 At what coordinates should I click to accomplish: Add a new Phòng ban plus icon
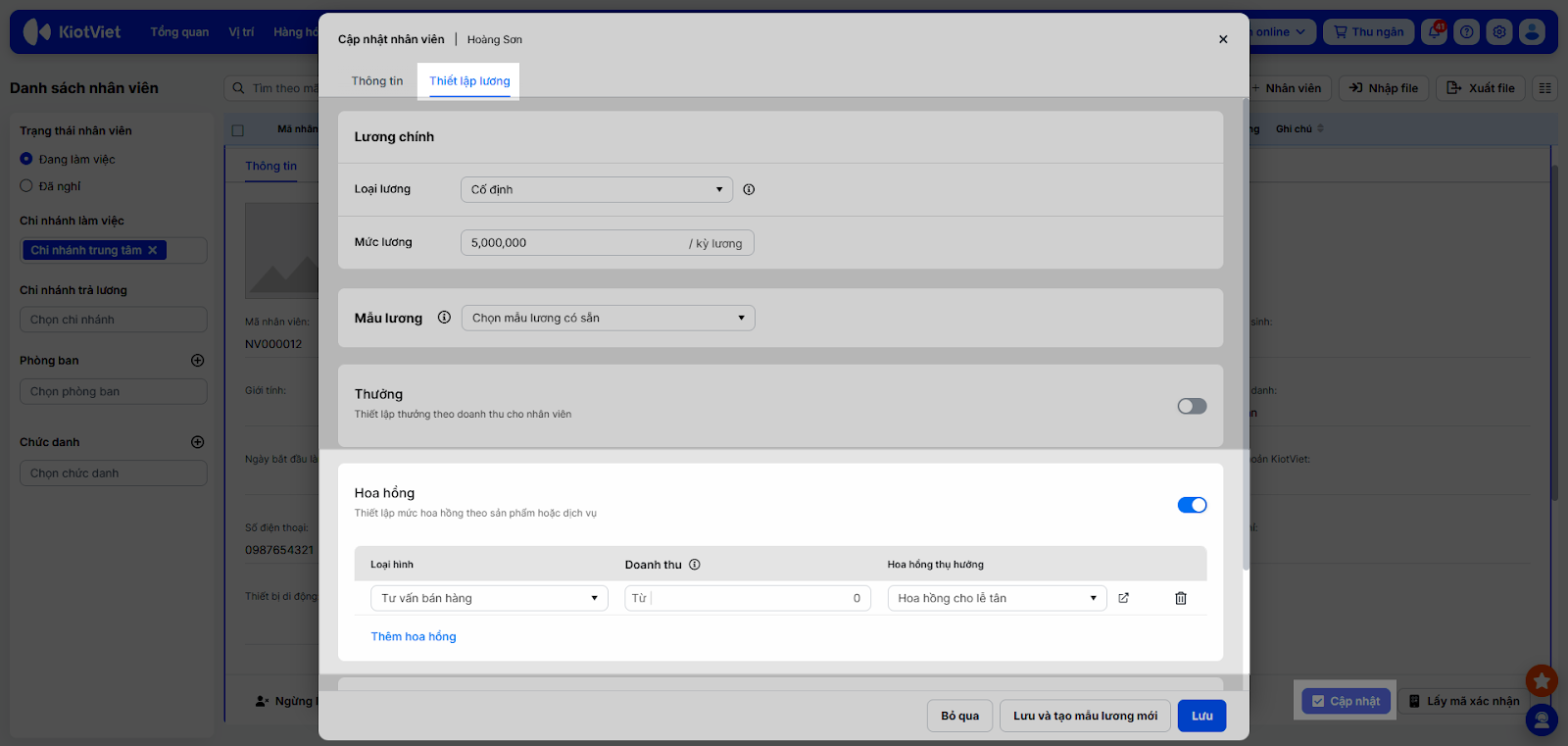point(197,361)
